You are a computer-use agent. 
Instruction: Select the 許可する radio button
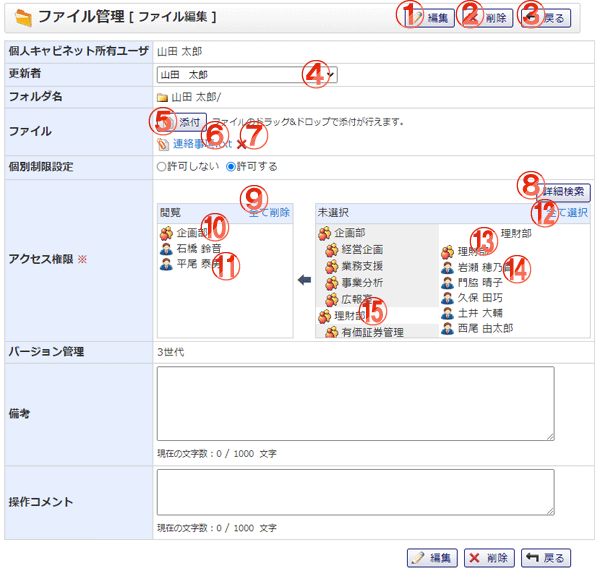(x=232, y=167)
